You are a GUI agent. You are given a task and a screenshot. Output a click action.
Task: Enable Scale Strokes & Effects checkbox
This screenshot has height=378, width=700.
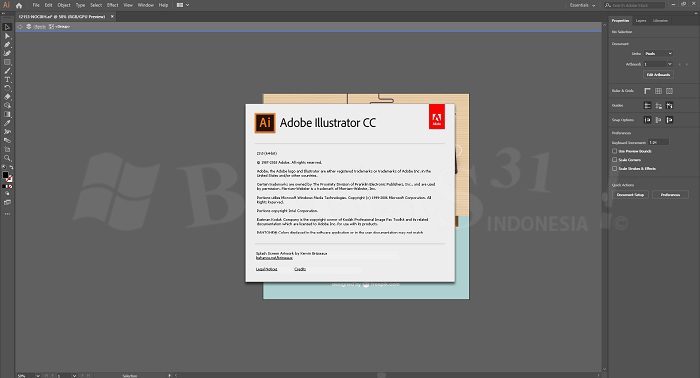click(615, 169)
